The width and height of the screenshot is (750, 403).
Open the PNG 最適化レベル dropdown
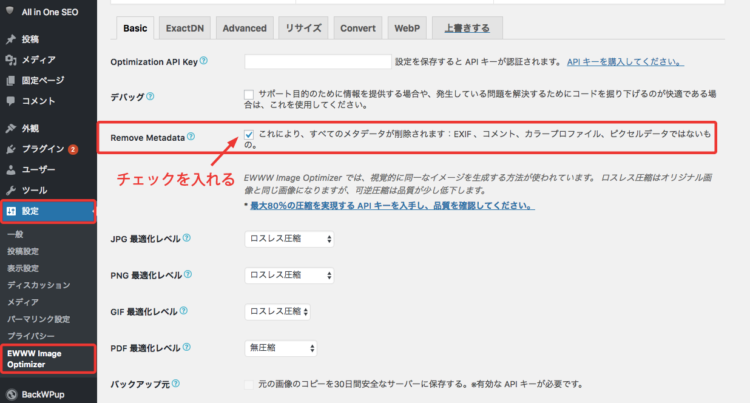[x=289, y=274]
